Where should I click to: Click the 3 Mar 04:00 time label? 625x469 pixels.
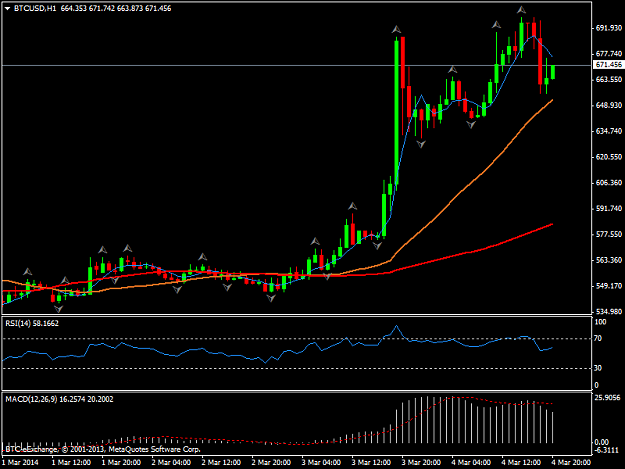321,462
